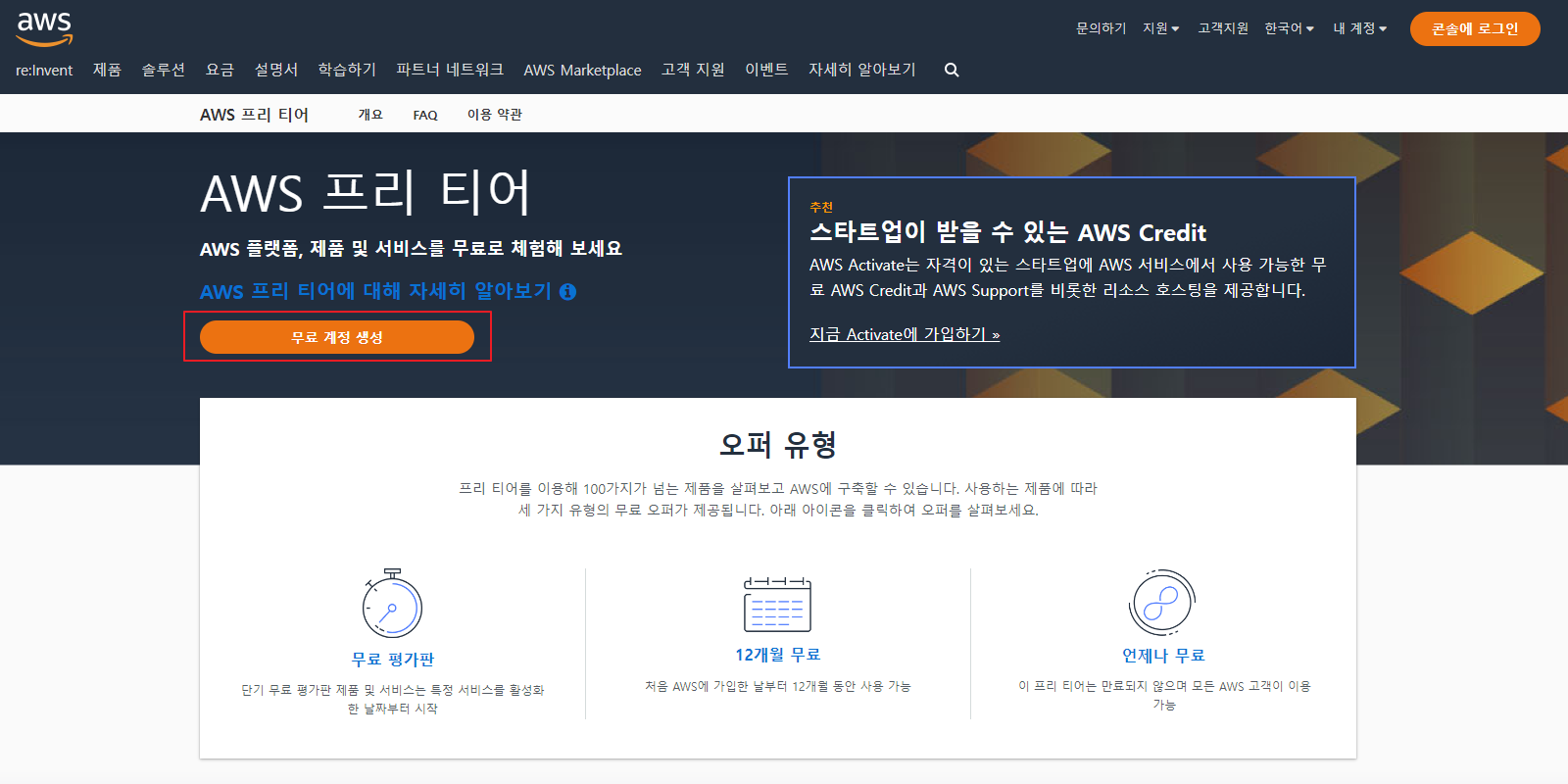Click the 추천 label in the promo box

[821, 207]
